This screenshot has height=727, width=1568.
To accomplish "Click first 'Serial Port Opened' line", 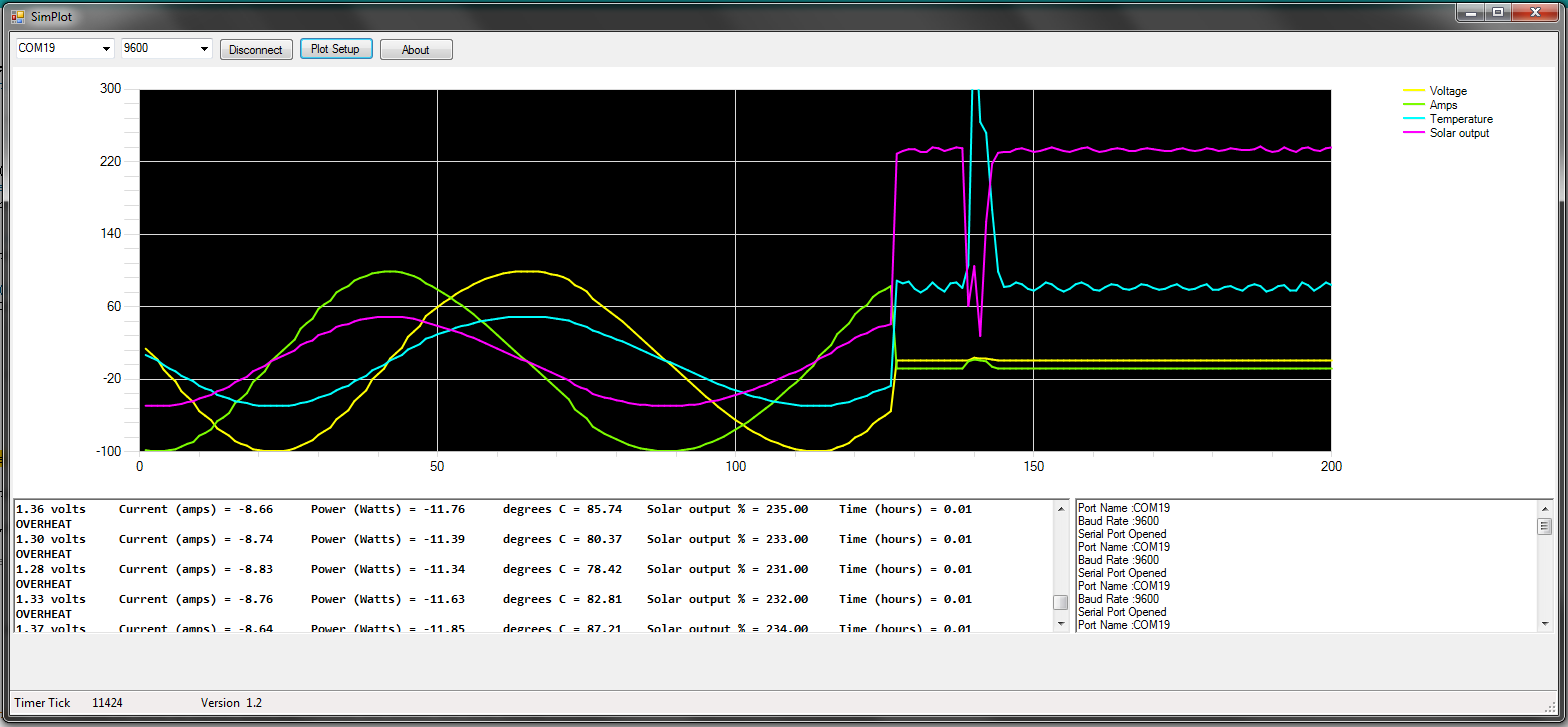I will pyautogui.click(x=1122, y=534).
